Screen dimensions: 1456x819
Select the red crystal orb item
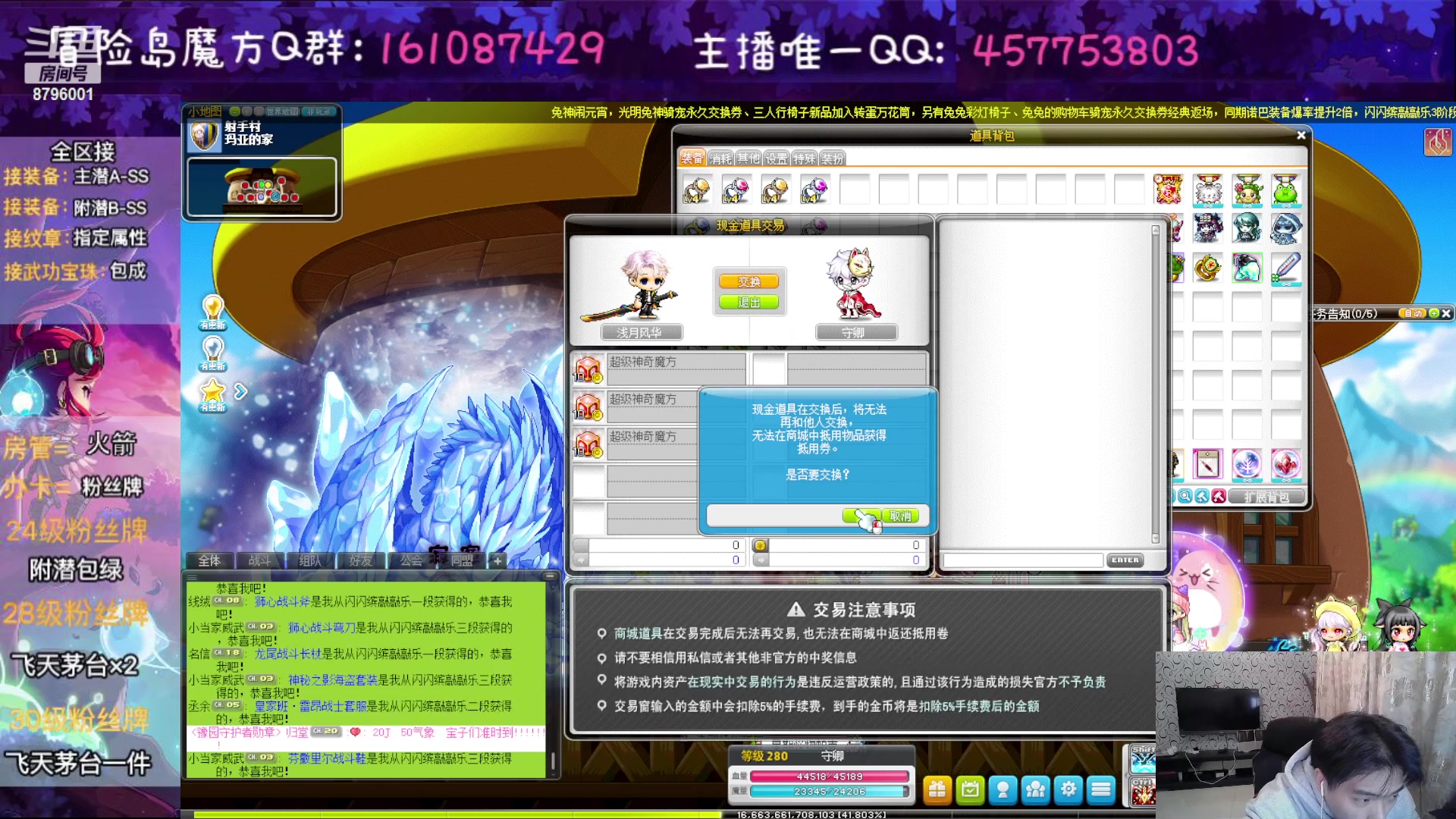pos(1287,464)
